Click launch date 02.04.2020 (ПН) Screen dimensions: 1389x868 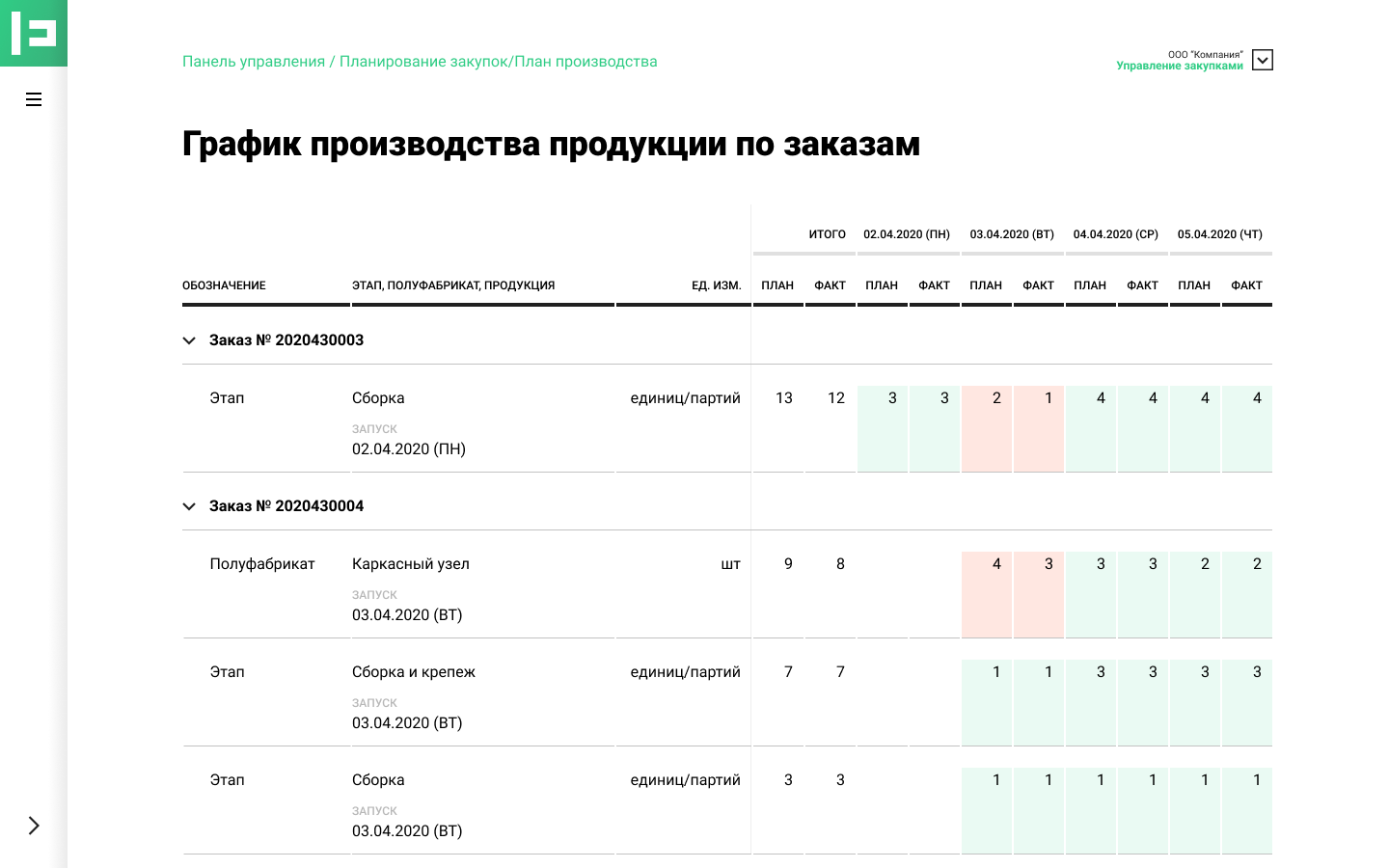point(409,449)
